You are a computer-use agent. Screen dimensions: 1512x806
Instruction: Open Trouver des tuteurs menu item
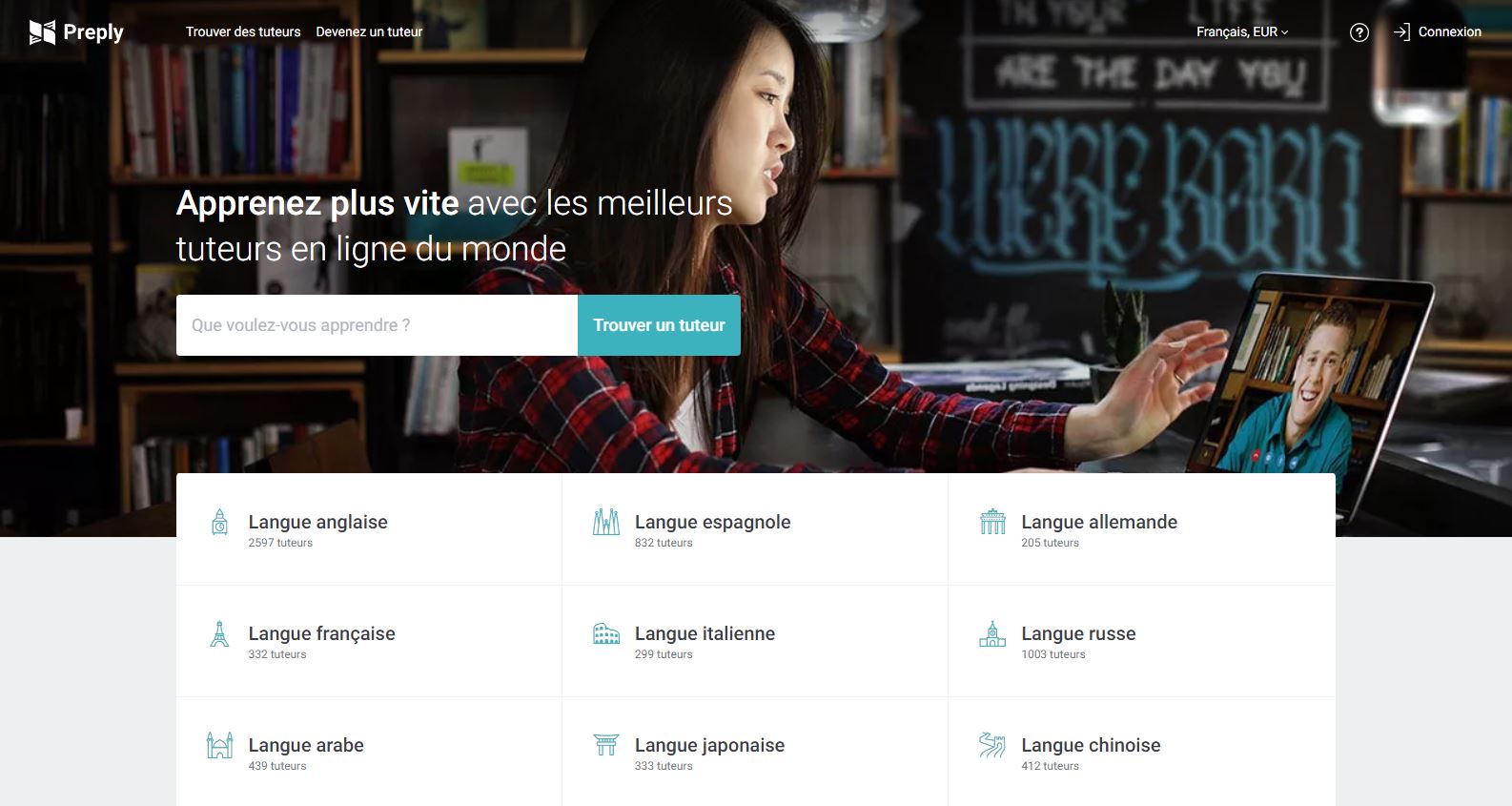pos(243,32)
